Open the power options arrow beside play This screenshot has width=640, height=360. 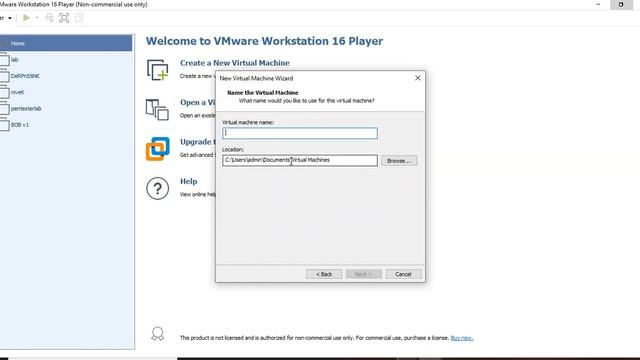pyautogui.click(x=37, y=18)
